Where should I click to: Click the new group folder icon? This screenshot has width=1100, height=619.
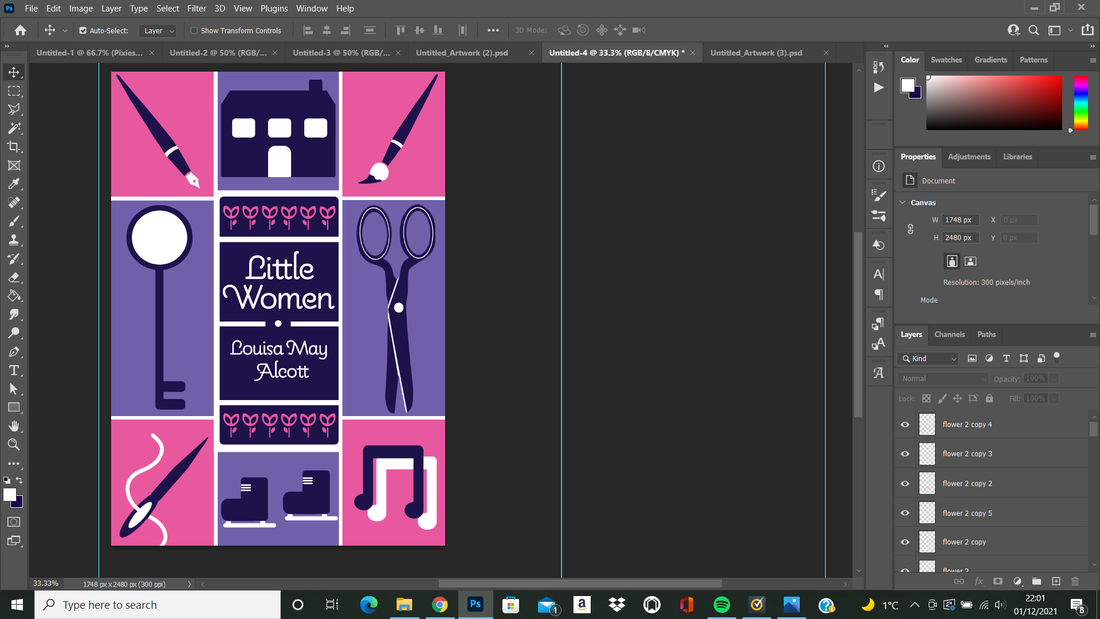(x=1036, y=581)
